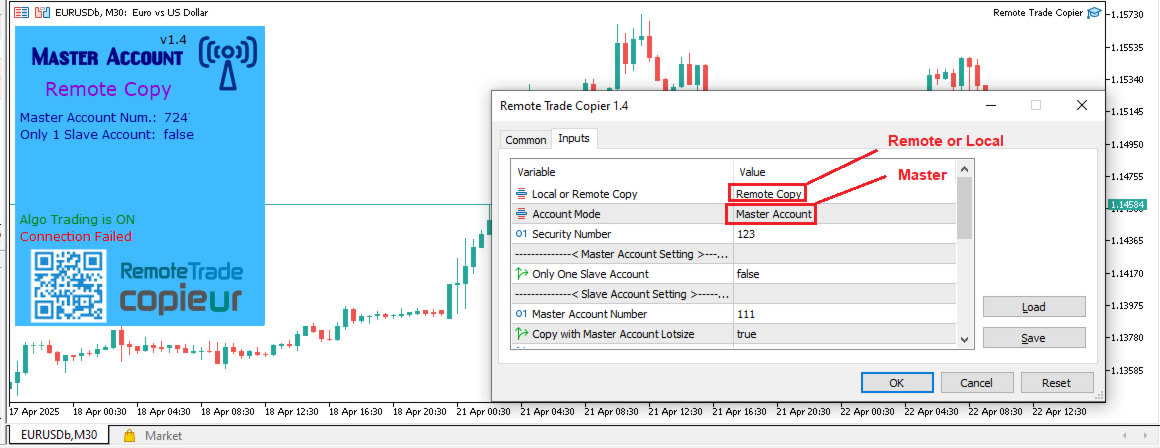Click the Cancel button
Screen dimensions: 1160x448
pyautogui.click(x=976, y=383)
